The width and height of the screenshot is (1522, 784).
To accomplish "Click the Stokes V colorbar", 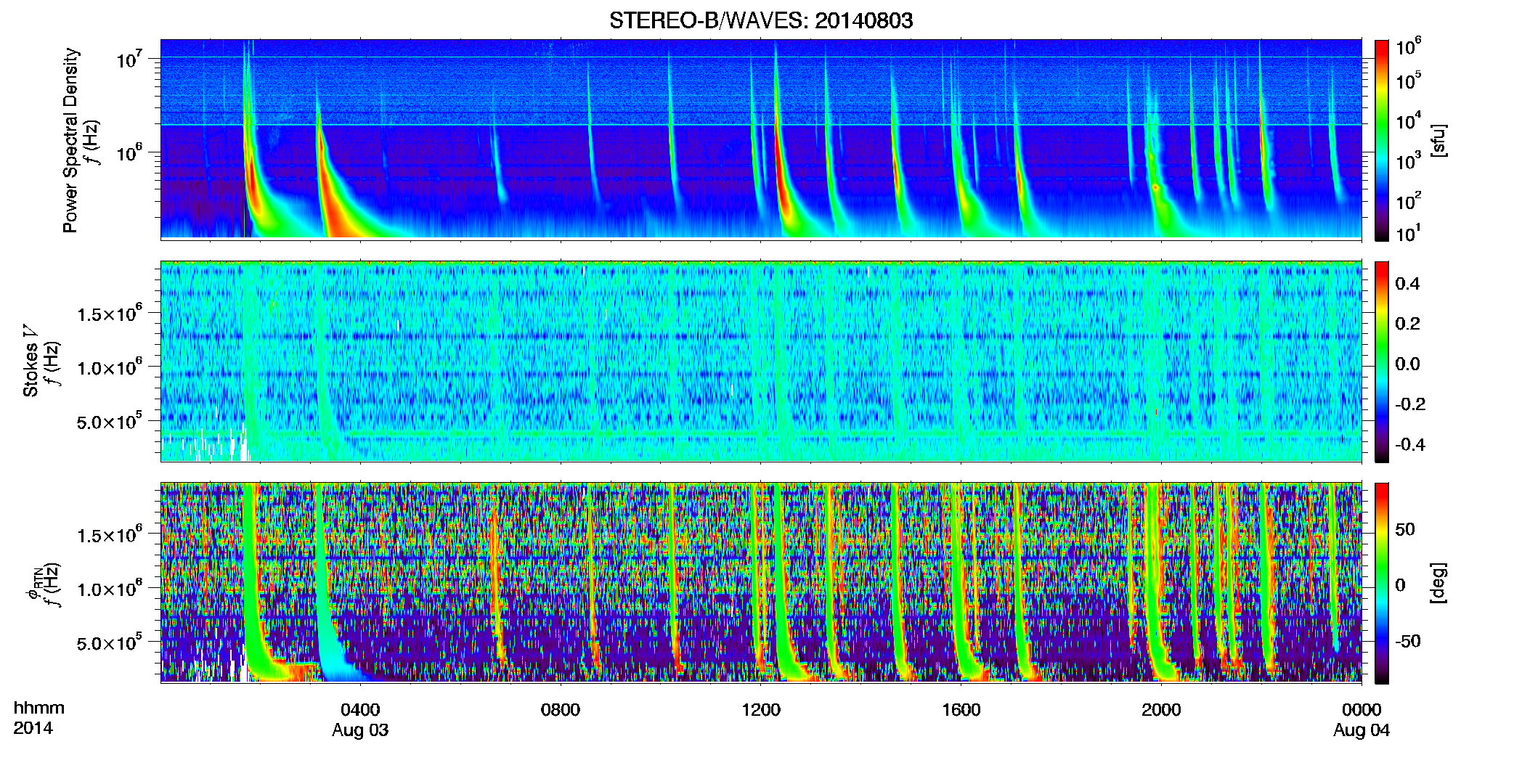I will click(1382, 362).
